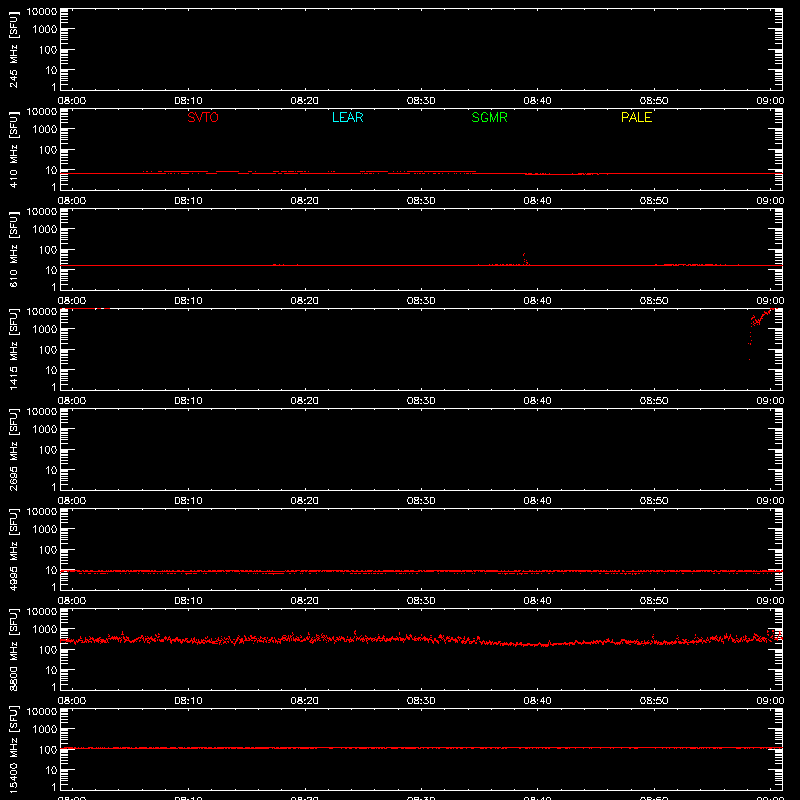The height and width of the screenshot is (800, 800).
Task: Select the '410 MHz [SFU]' axis title
Action: point(14,149)
